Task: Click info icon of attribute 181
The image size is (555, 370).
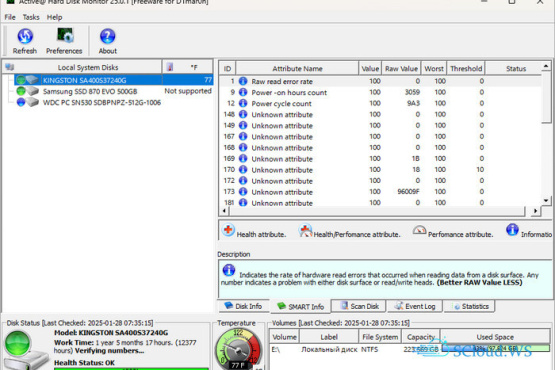Action: [243, 203]
